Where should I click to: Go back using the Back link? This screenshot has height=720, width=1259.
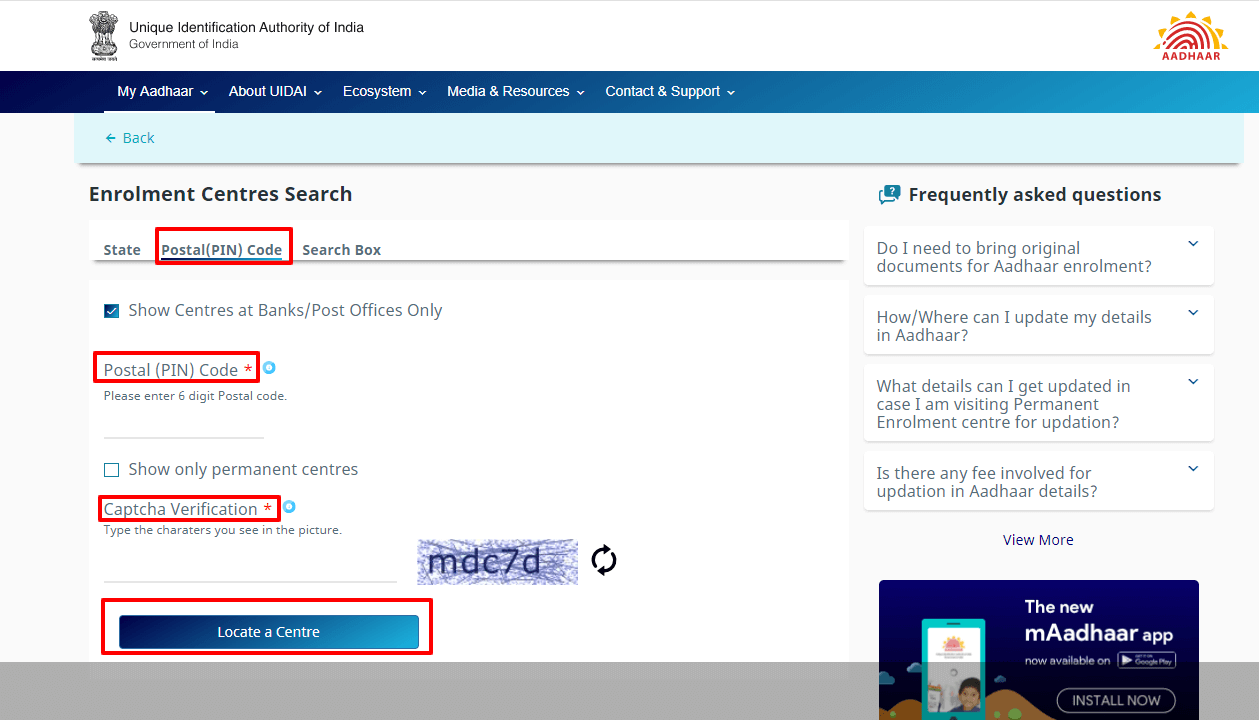(x=130, y=138)
